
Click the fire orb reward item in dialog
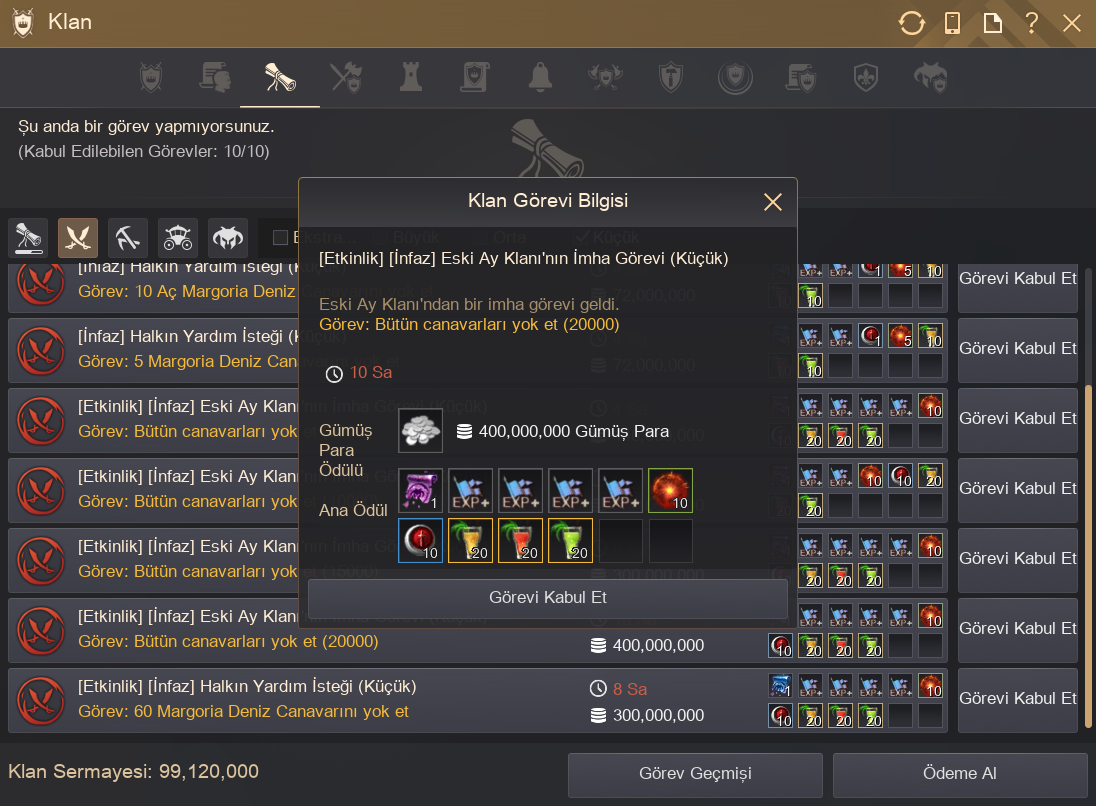pos(670,490)
